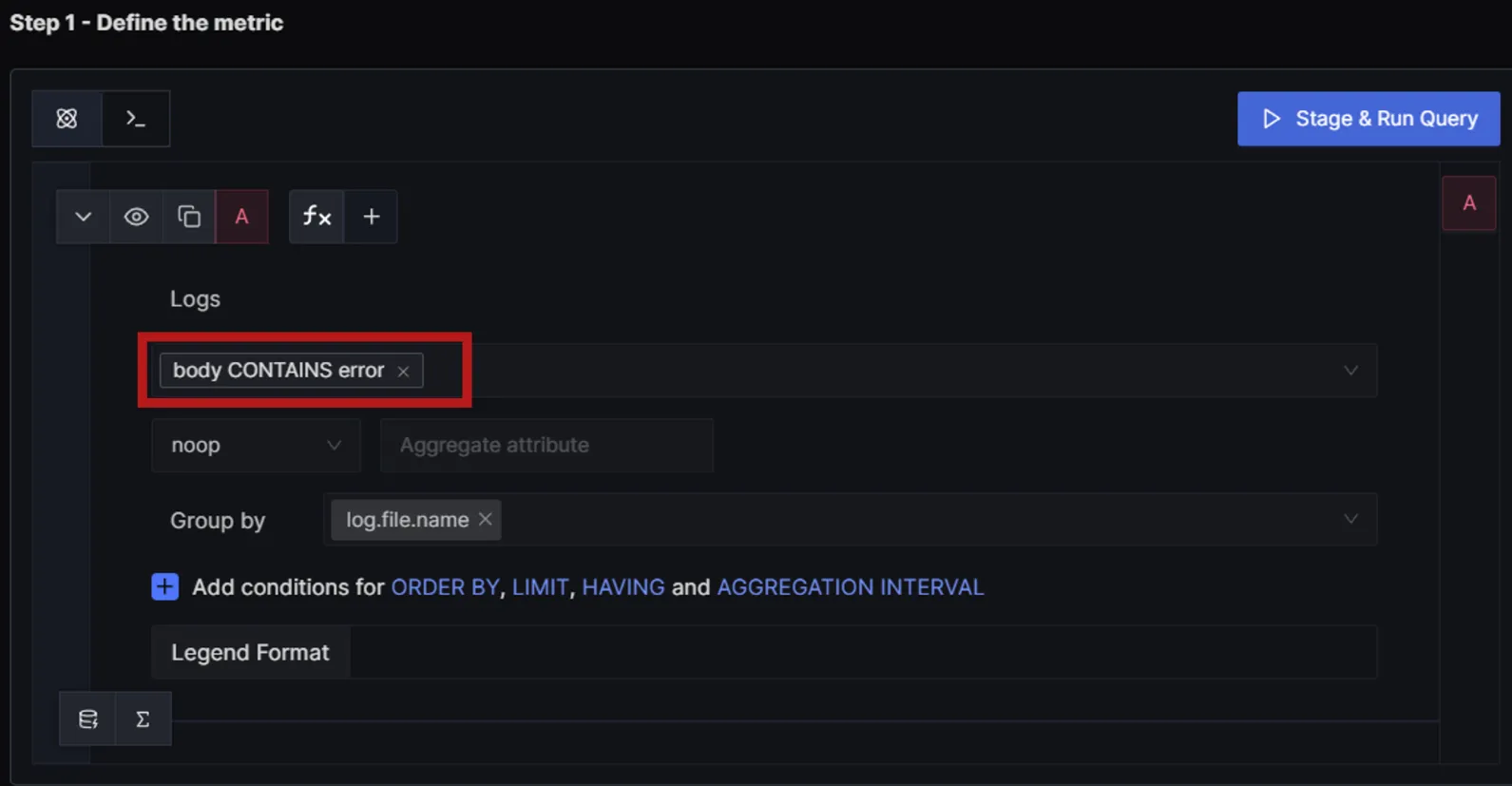Add formula using sigma icon button

143,719
